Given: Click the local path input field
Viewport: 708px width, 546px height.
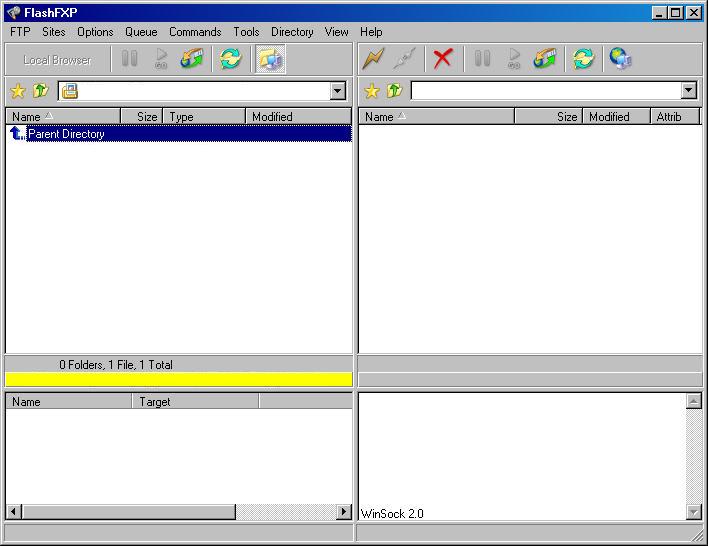Looking at the screenshot, I should pyautogui.click(x=204, y=91).
